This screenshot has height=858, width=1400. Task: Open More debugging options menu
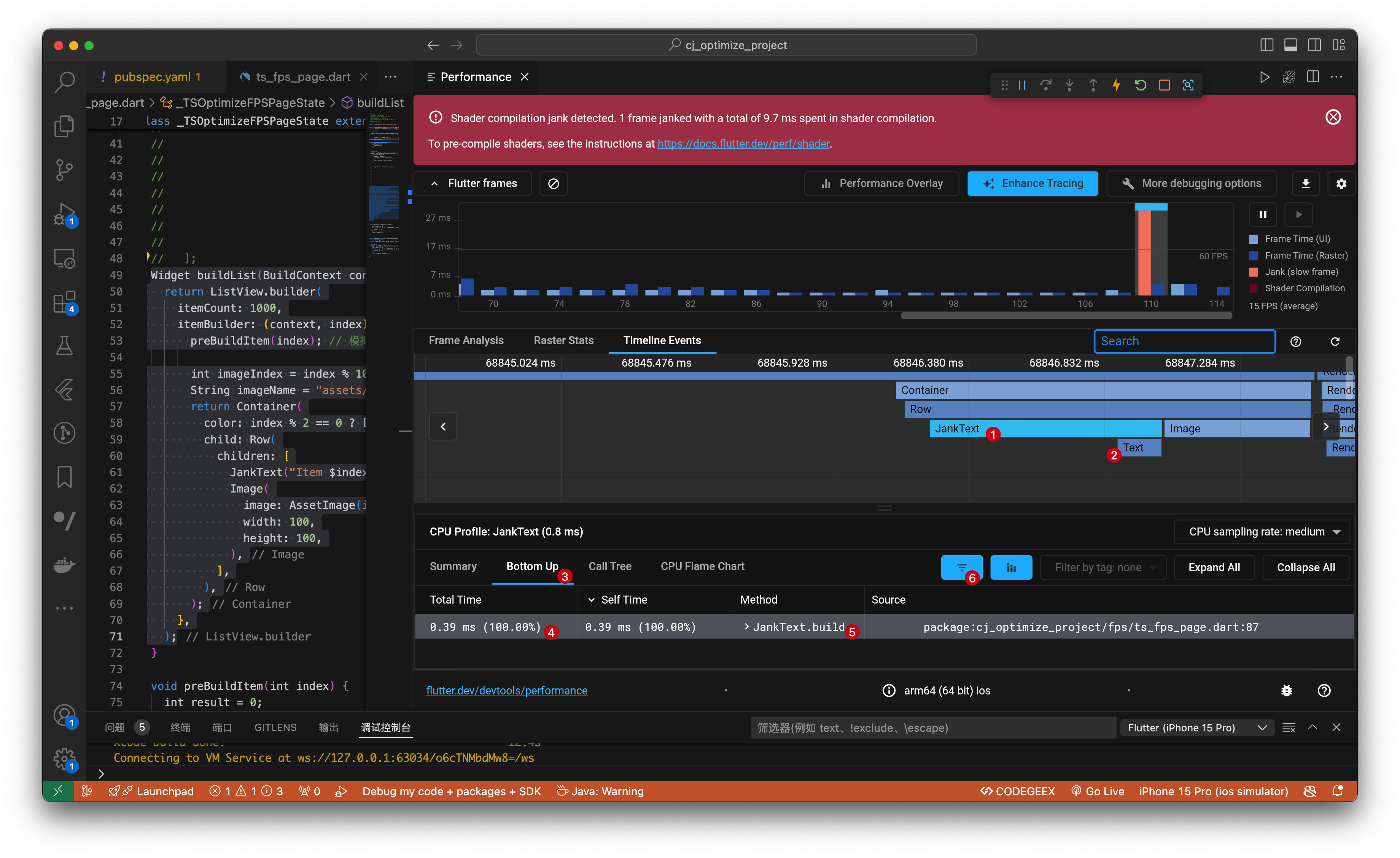pyautogui.click(x=1192, y=183)
